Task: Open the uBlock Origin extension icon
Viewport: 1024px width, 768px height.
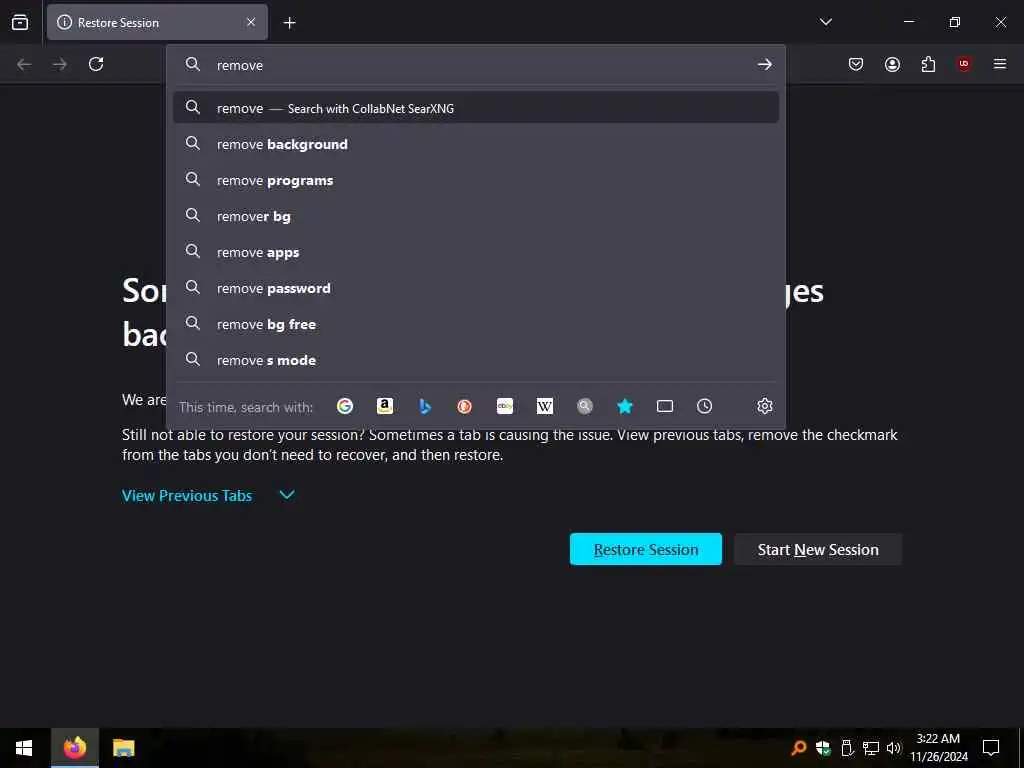Action: coord(964,63)
